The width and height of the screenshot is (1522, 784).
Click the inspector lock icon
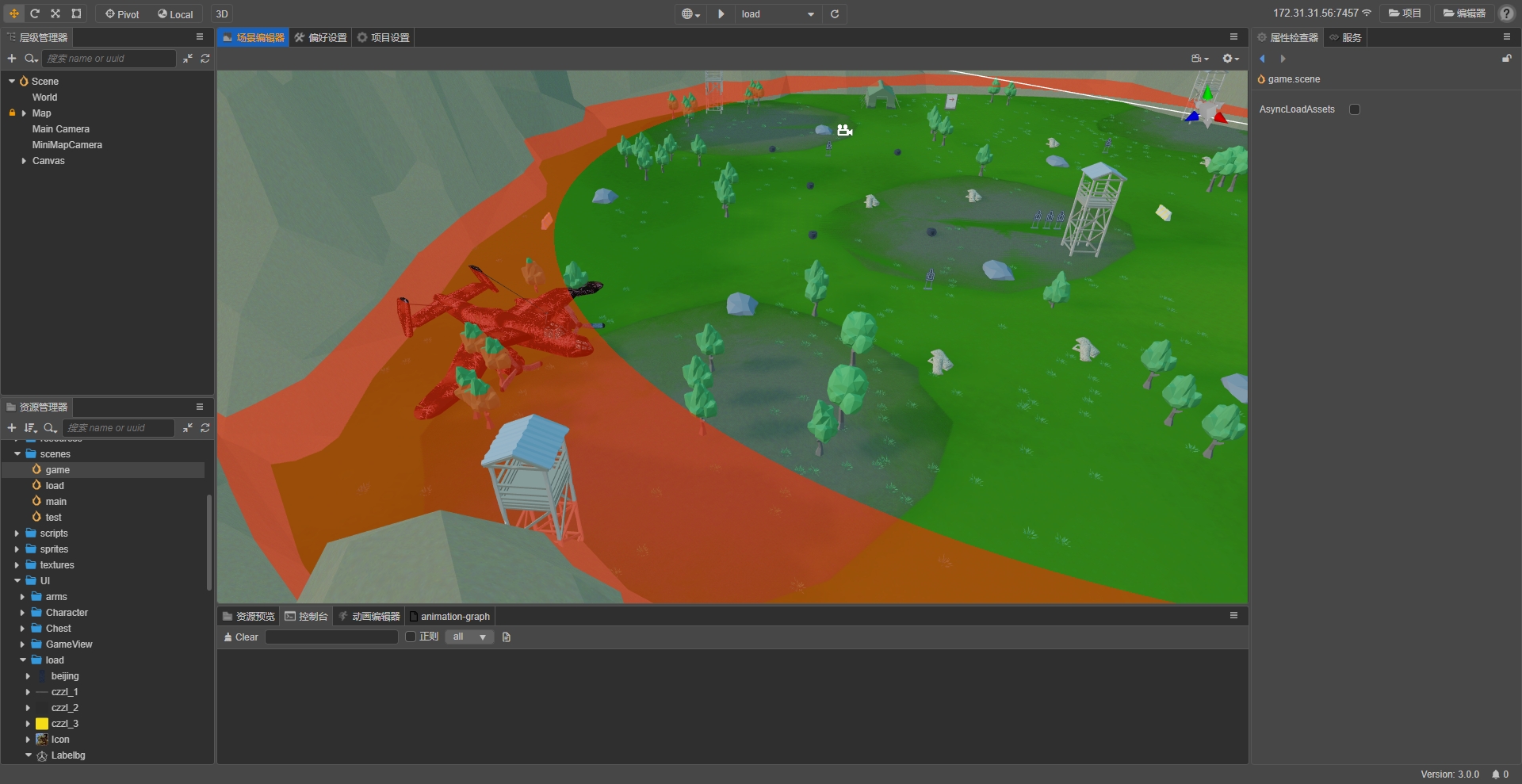click(1506, 59)
